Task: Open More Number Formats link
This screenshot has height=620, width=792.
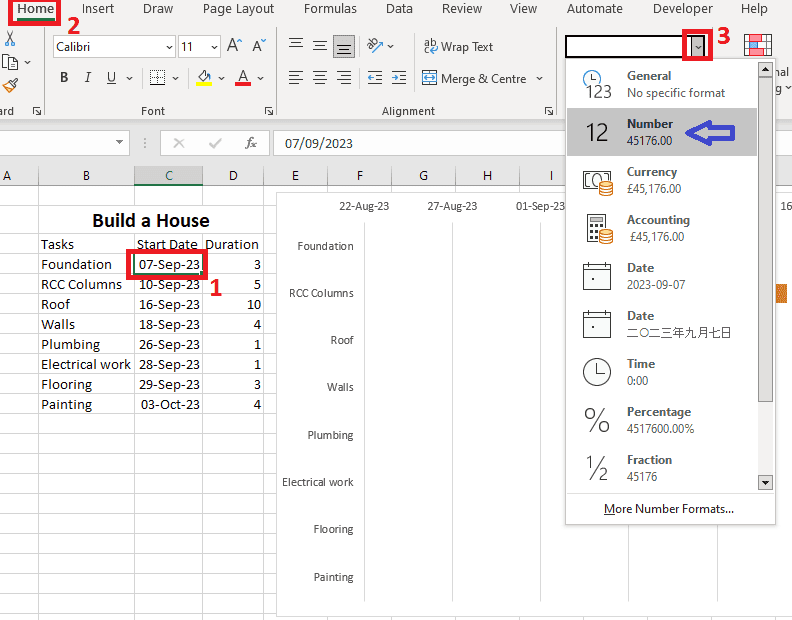Action: (668, 509)
